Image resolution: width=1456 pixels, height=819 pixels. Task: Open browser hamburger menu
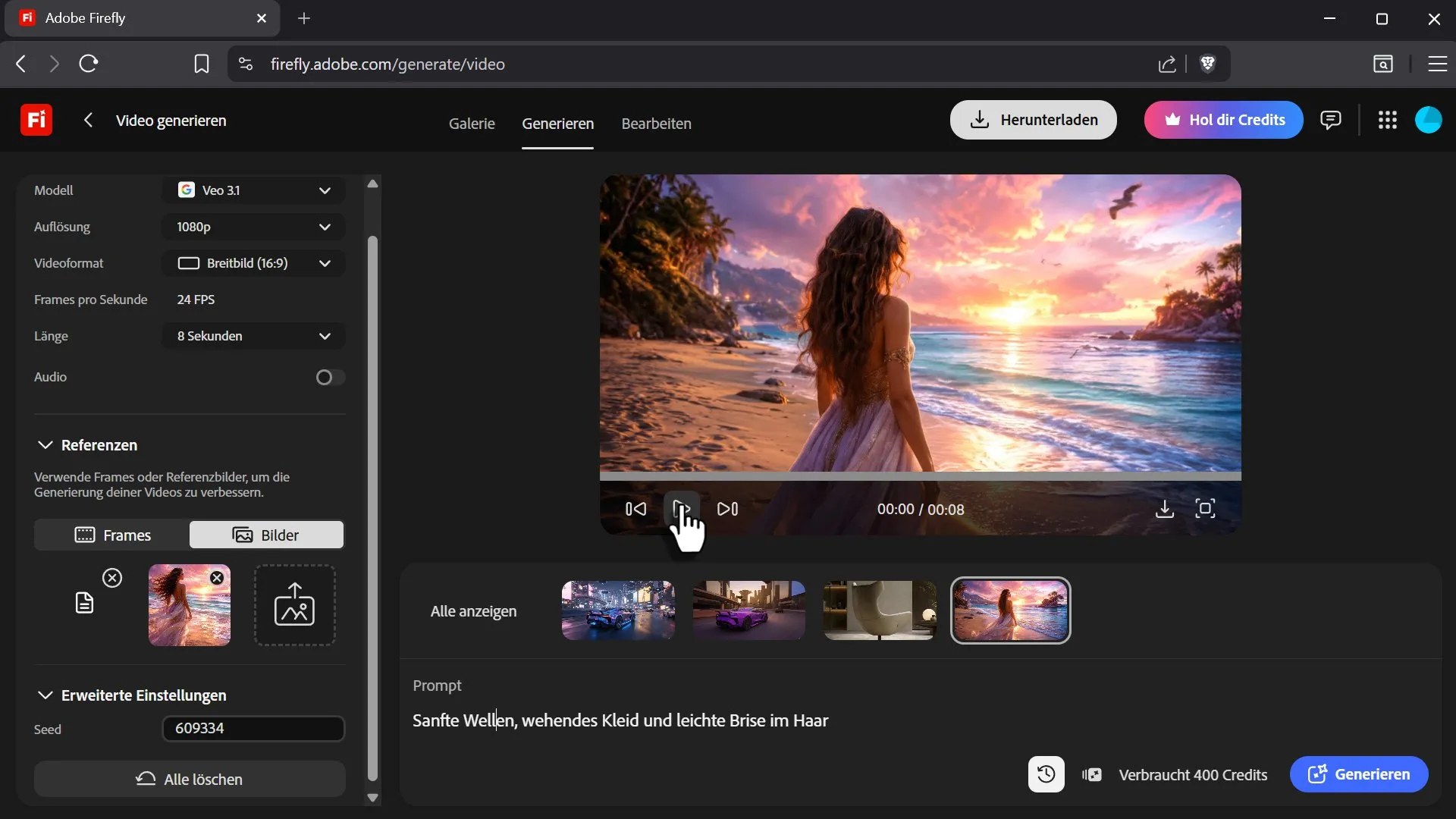coord(1438,64)
